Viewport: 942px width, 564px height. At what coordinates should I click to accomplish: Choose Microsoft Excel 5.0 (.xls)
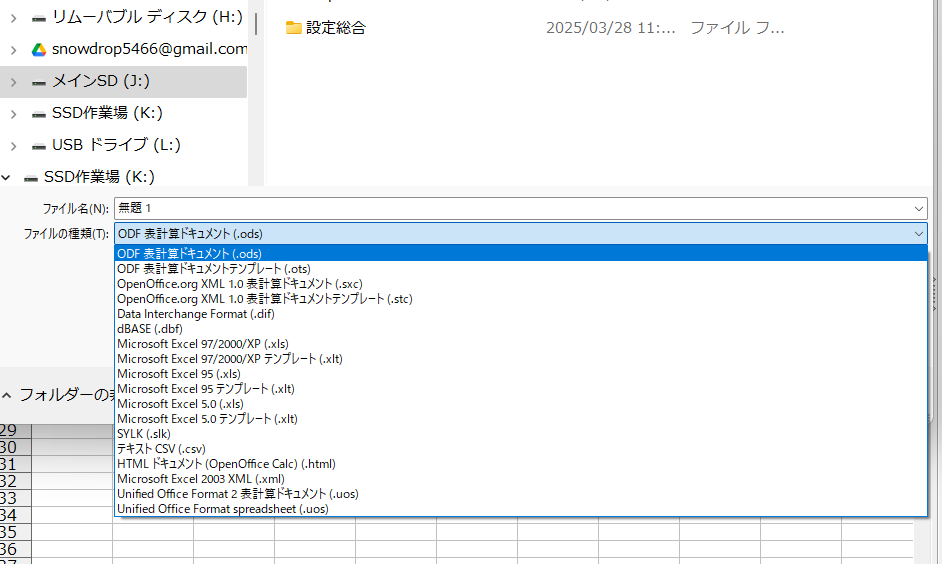coord(521,404)
